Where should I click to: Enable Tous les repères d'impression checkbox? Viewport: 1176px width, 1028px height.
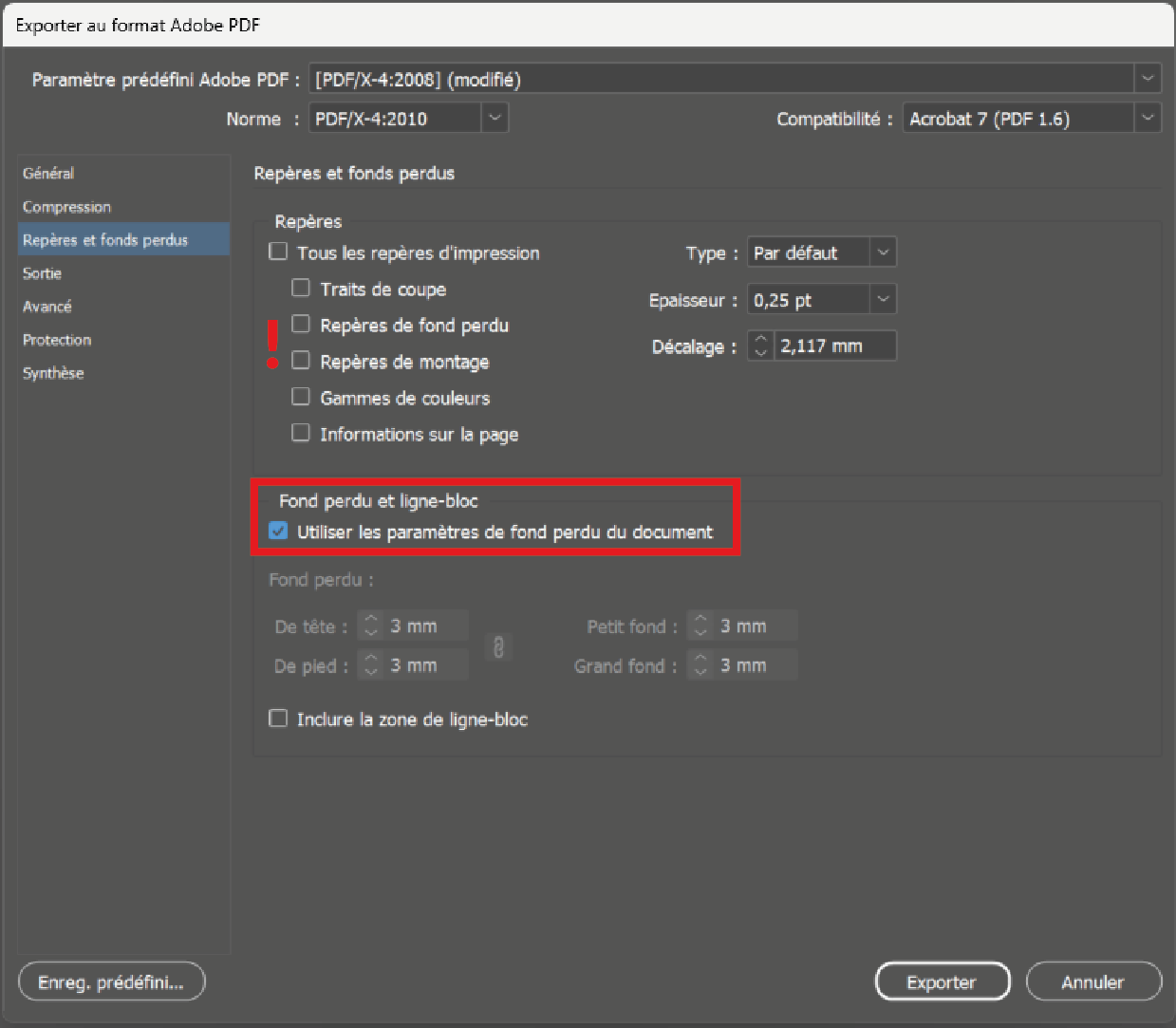tap(278, 252)
